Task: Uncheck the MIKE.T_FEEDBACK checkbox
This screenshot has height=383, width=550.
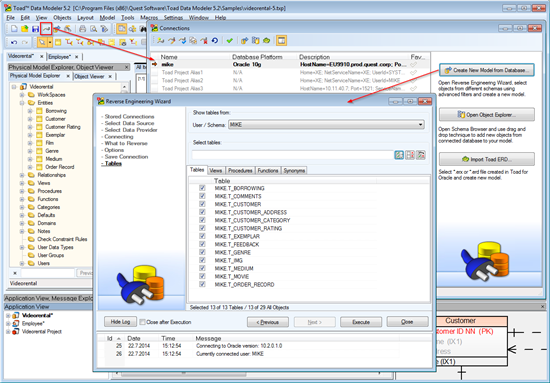Action: point(202,244)
